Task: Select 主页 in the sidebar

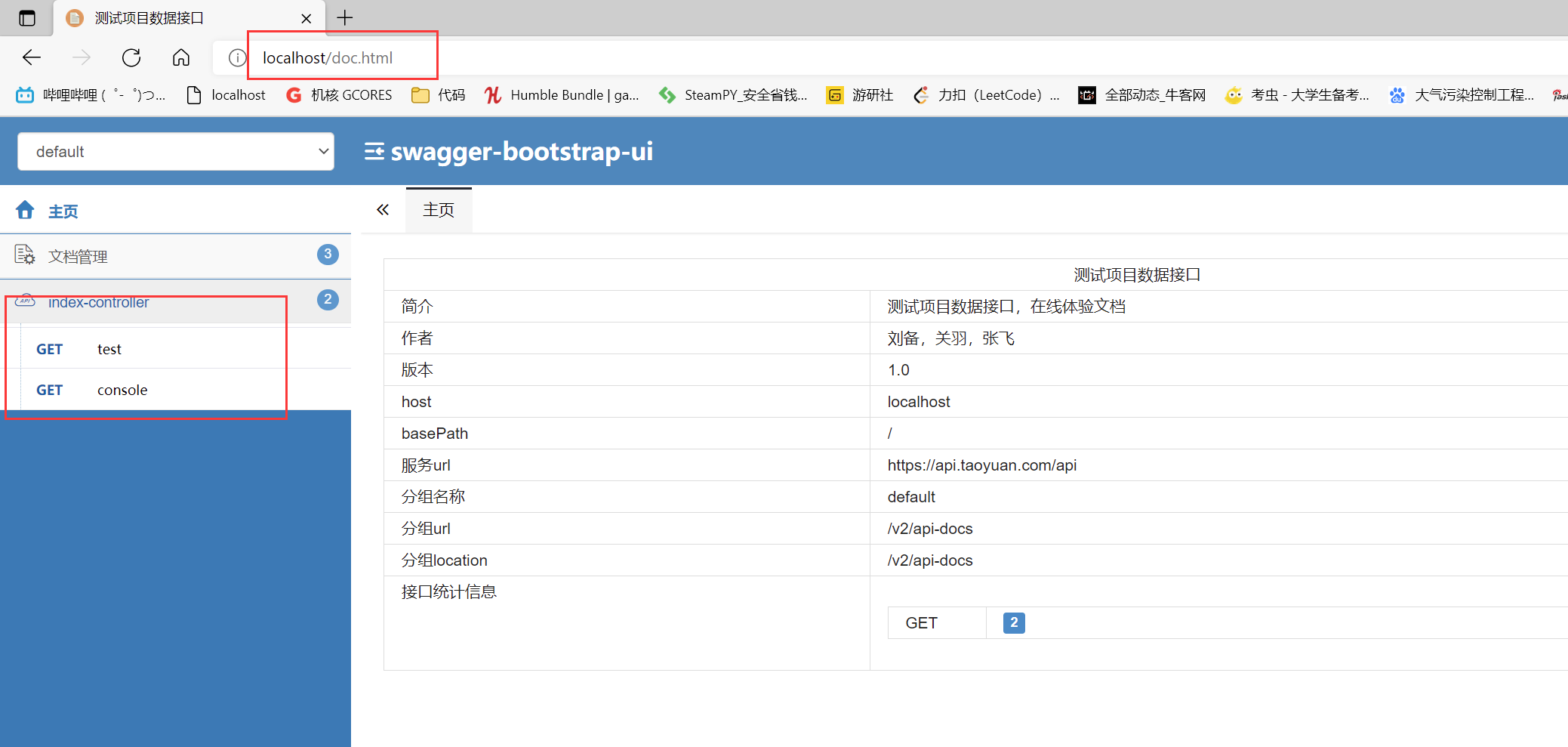Action: click(x=63, y=211)
